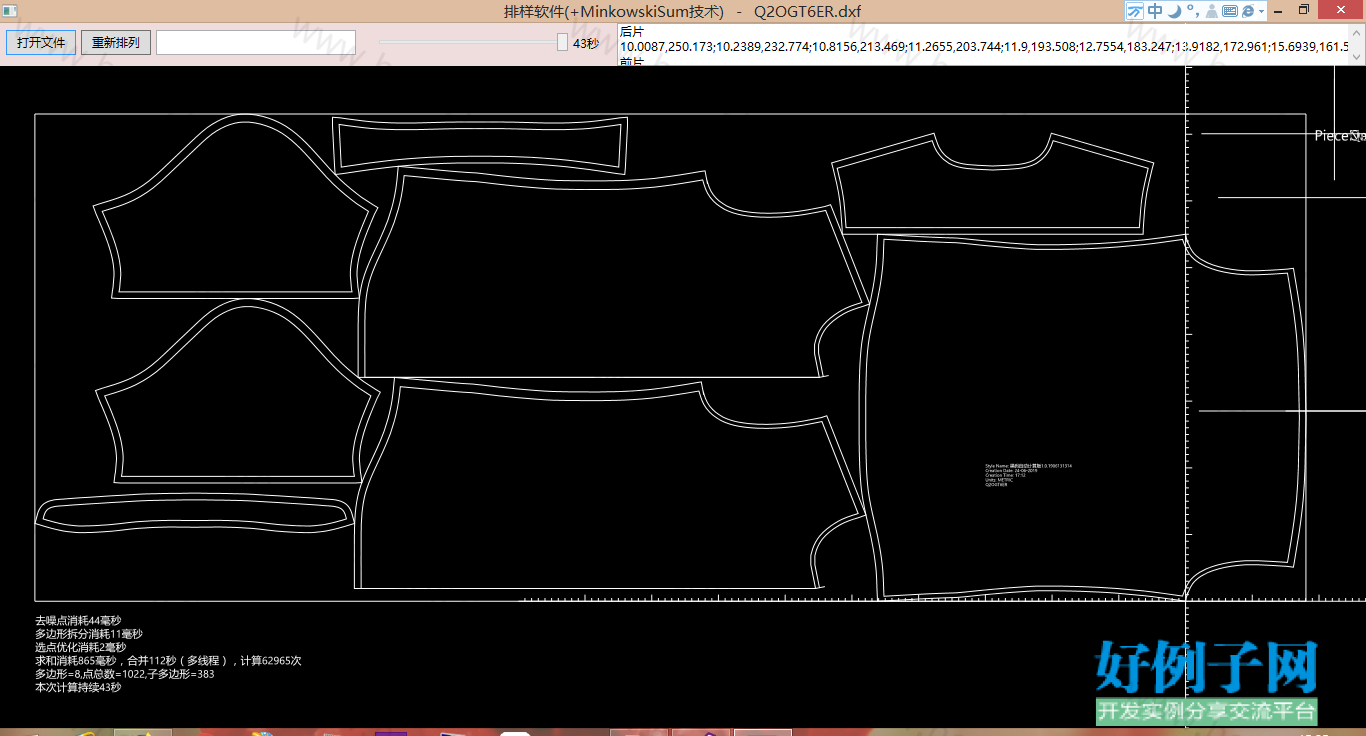The image size is (1366, 736).
Task: Click the 重新排列 button
Action: click(x=116, y=43)
